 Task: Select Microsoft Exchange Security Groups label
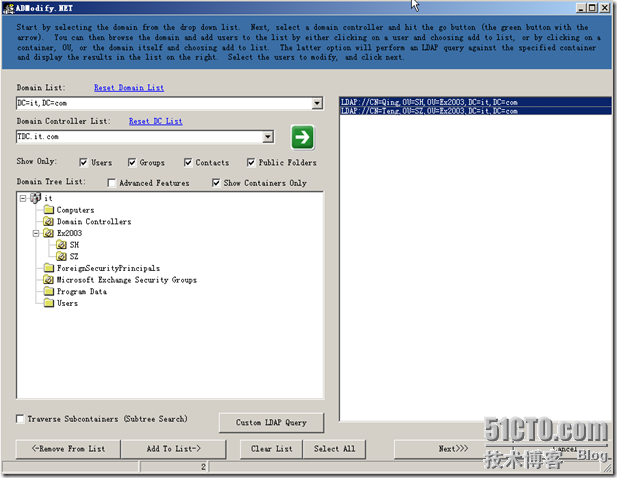127,280
